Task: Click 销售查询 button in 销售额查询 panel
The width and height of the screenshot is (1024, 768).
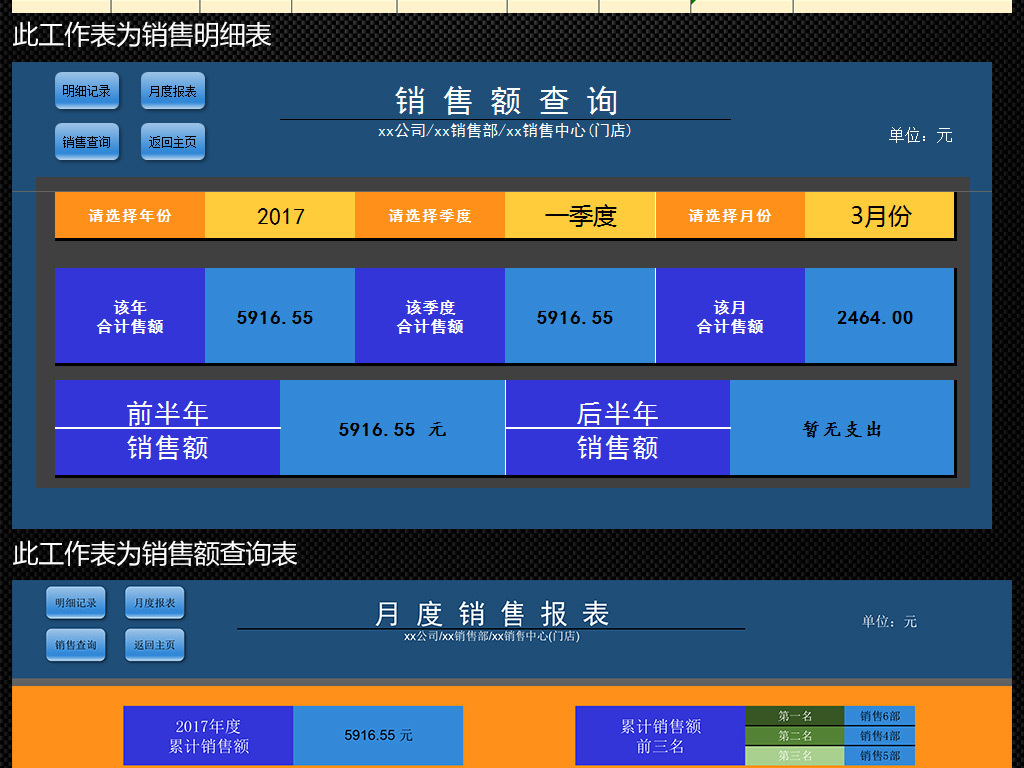Action: (87, 142)
